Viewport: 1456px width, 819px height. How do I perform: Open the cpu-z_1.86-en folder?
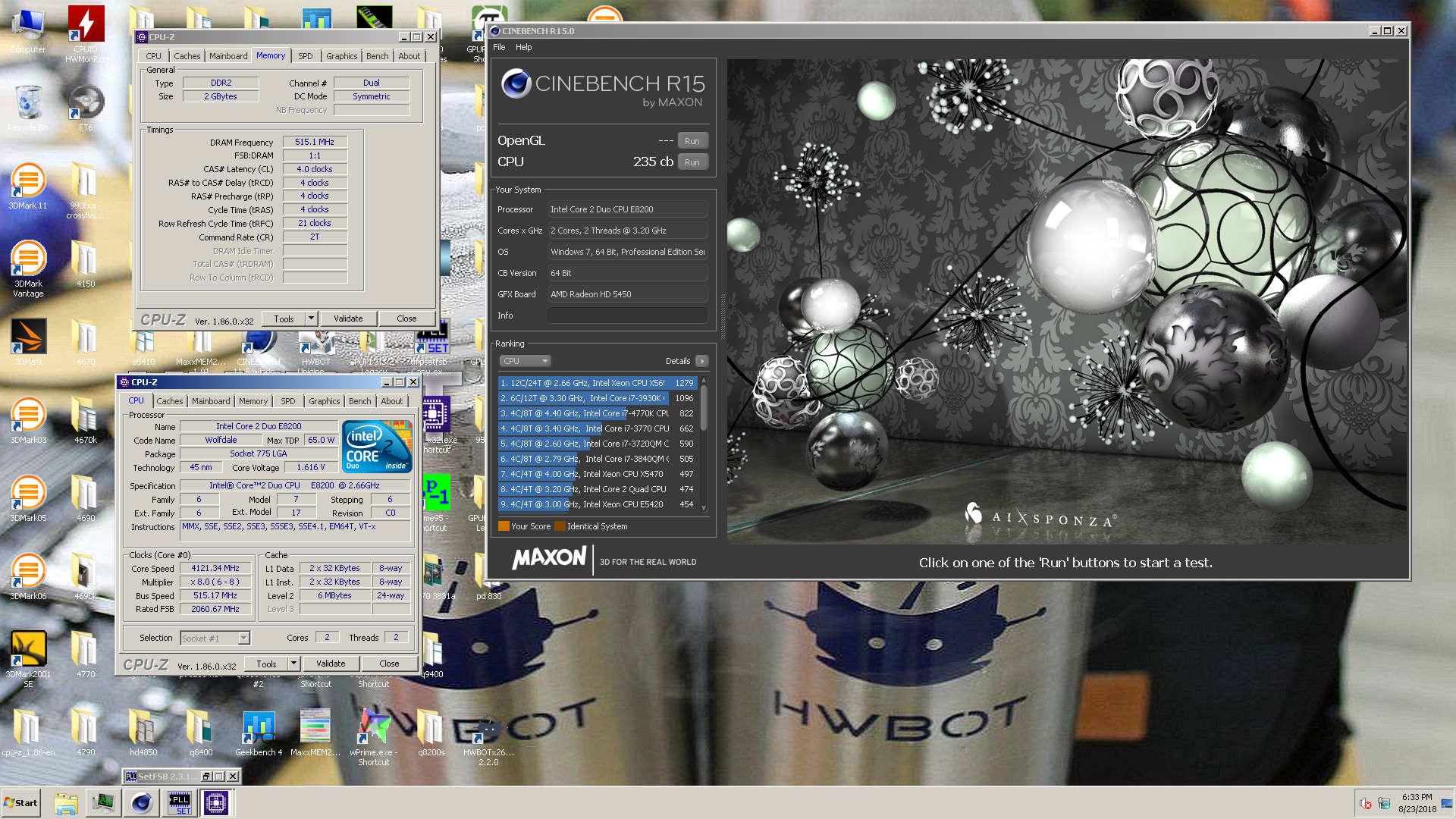28,733
